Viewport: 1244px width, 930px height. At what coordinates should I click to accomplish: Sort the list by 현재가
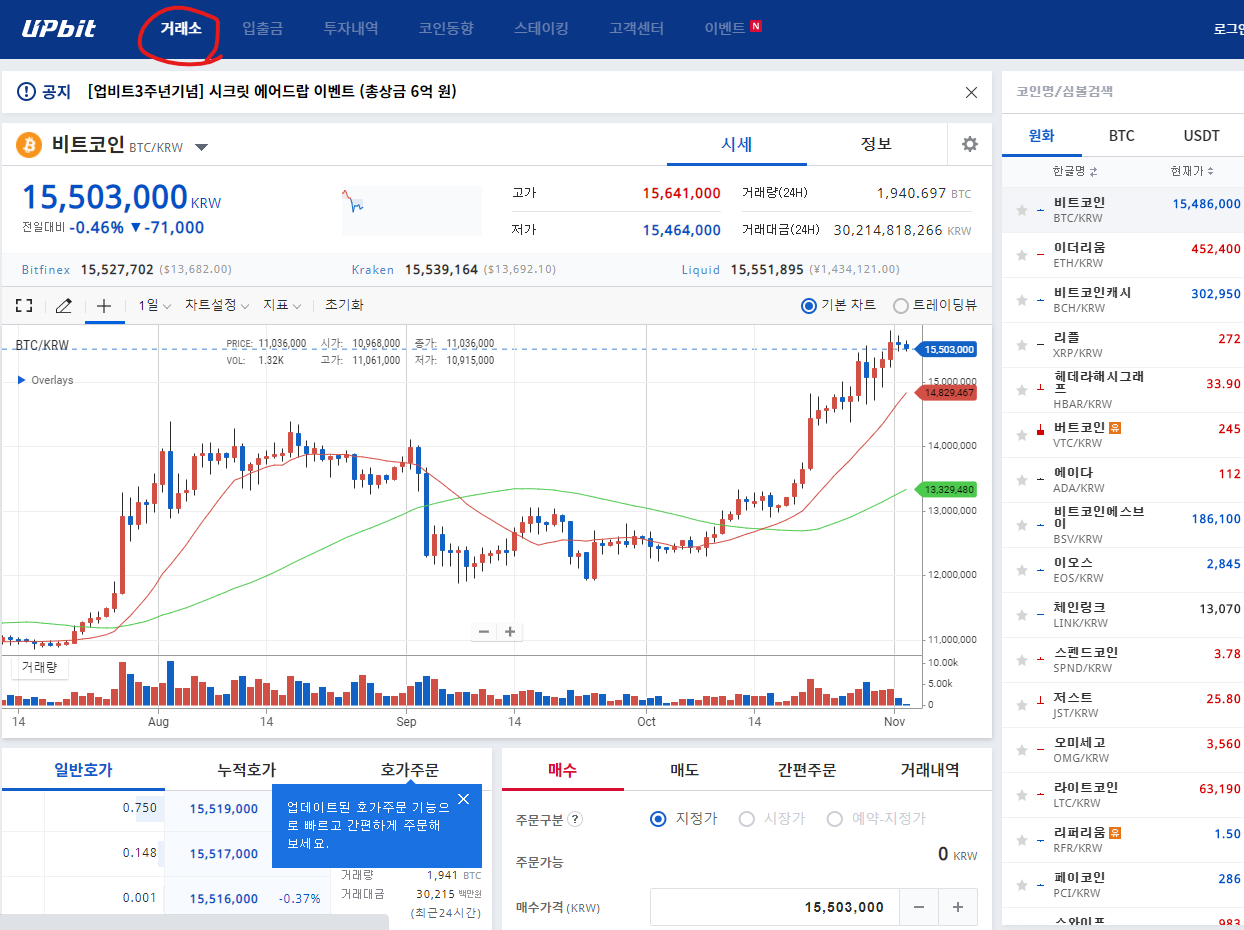1193,171
